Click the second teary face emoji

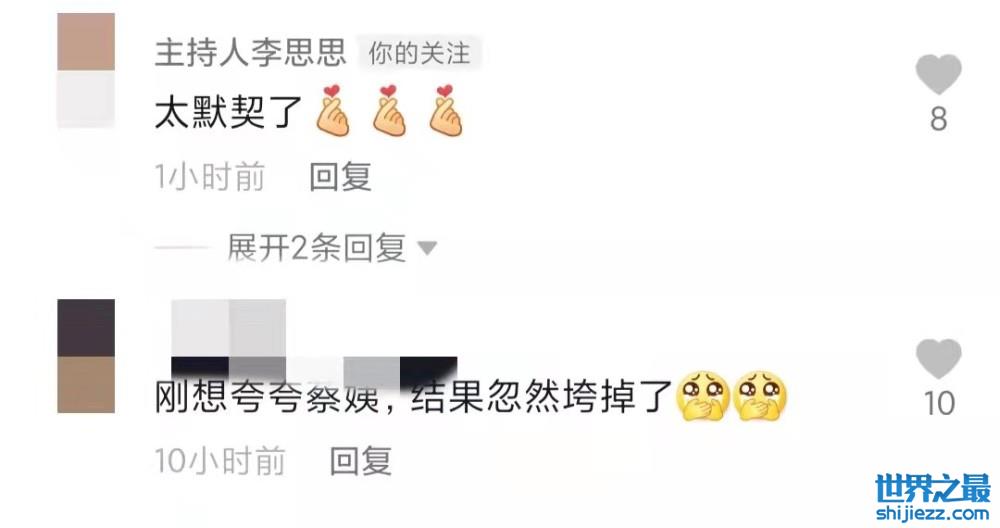(760, 397)
